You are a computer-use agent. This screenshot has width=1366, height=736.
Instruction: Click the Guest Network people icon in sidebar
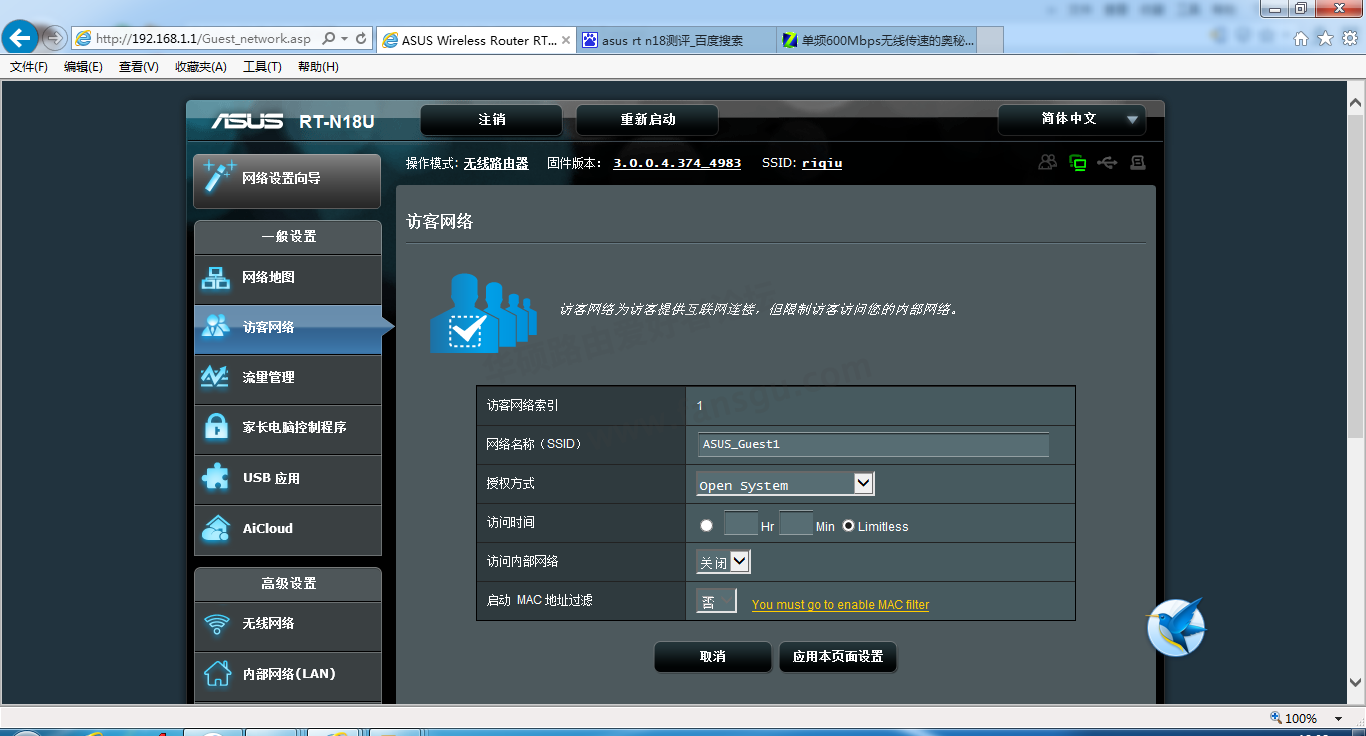click(x=215, y=327)
